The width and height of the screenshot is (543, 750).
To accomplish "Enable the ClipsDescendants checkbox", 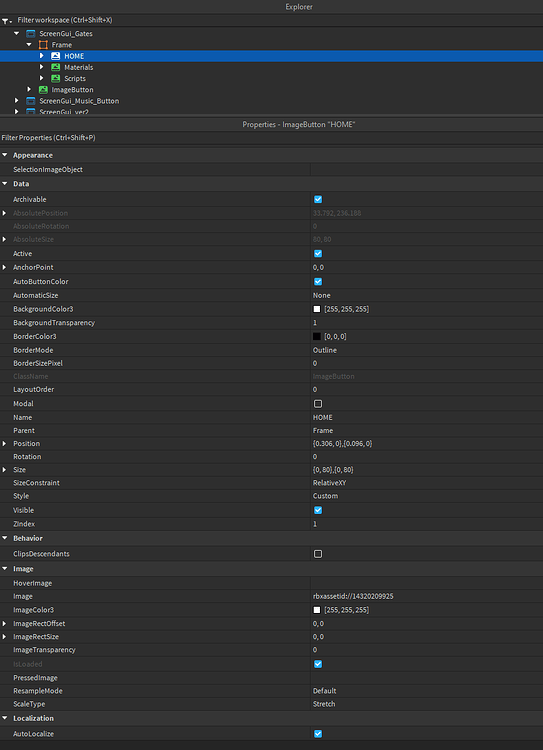I will [x=318, y=554].
